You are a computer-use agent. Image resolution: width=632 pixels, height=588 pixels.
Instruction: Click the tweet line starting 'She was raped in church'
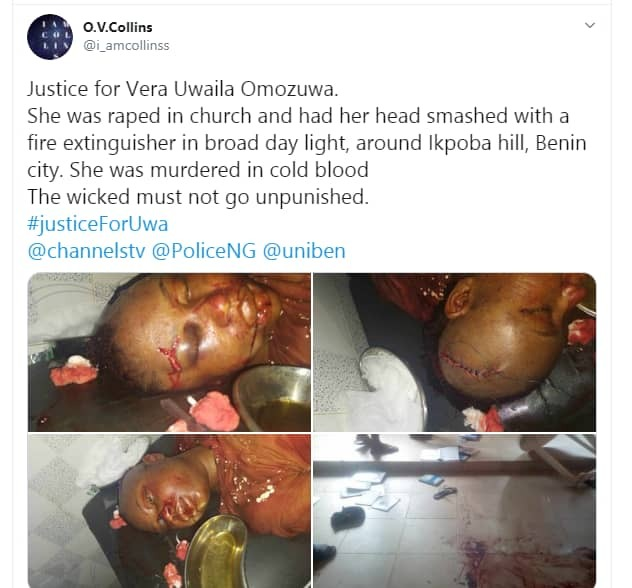(298, 116)
